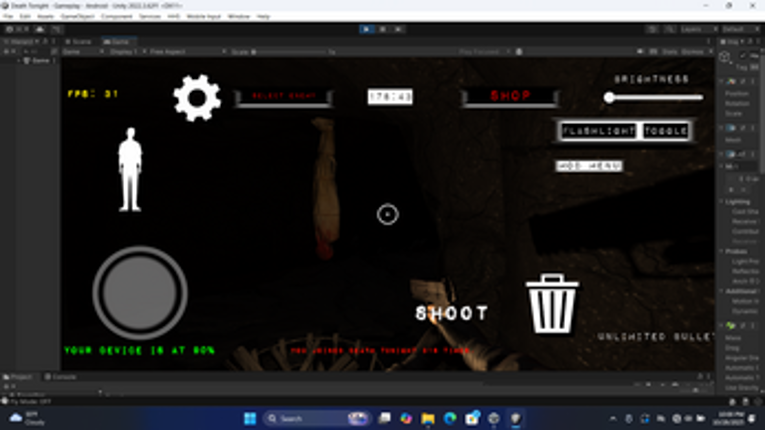The width and height of the screenshot is (765, 430).
Task: Open the GameObject menu
Action: pos(78,17)
